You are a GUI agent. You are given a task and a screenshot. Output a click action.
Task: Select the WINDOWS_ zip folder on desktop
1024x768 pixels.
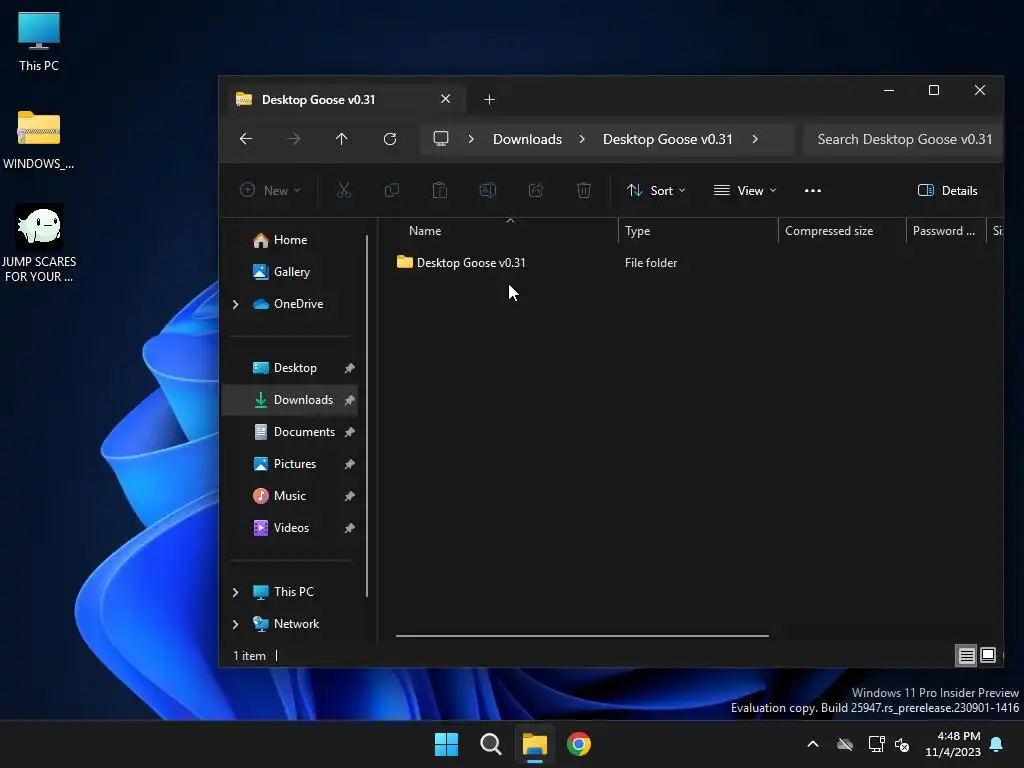(x=39, y=140)
